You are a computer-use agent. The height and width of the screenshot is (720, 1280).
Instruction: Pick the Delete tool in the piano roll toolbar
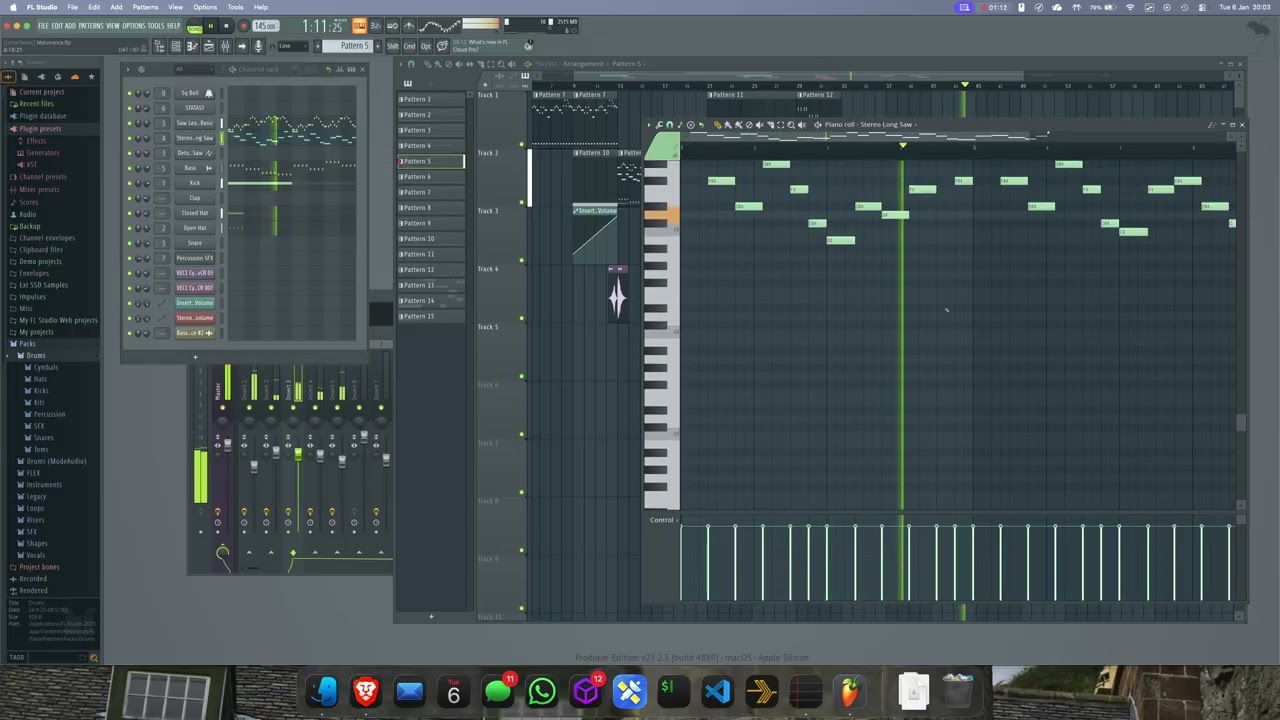pyautogui.click(x=749, y=125)
